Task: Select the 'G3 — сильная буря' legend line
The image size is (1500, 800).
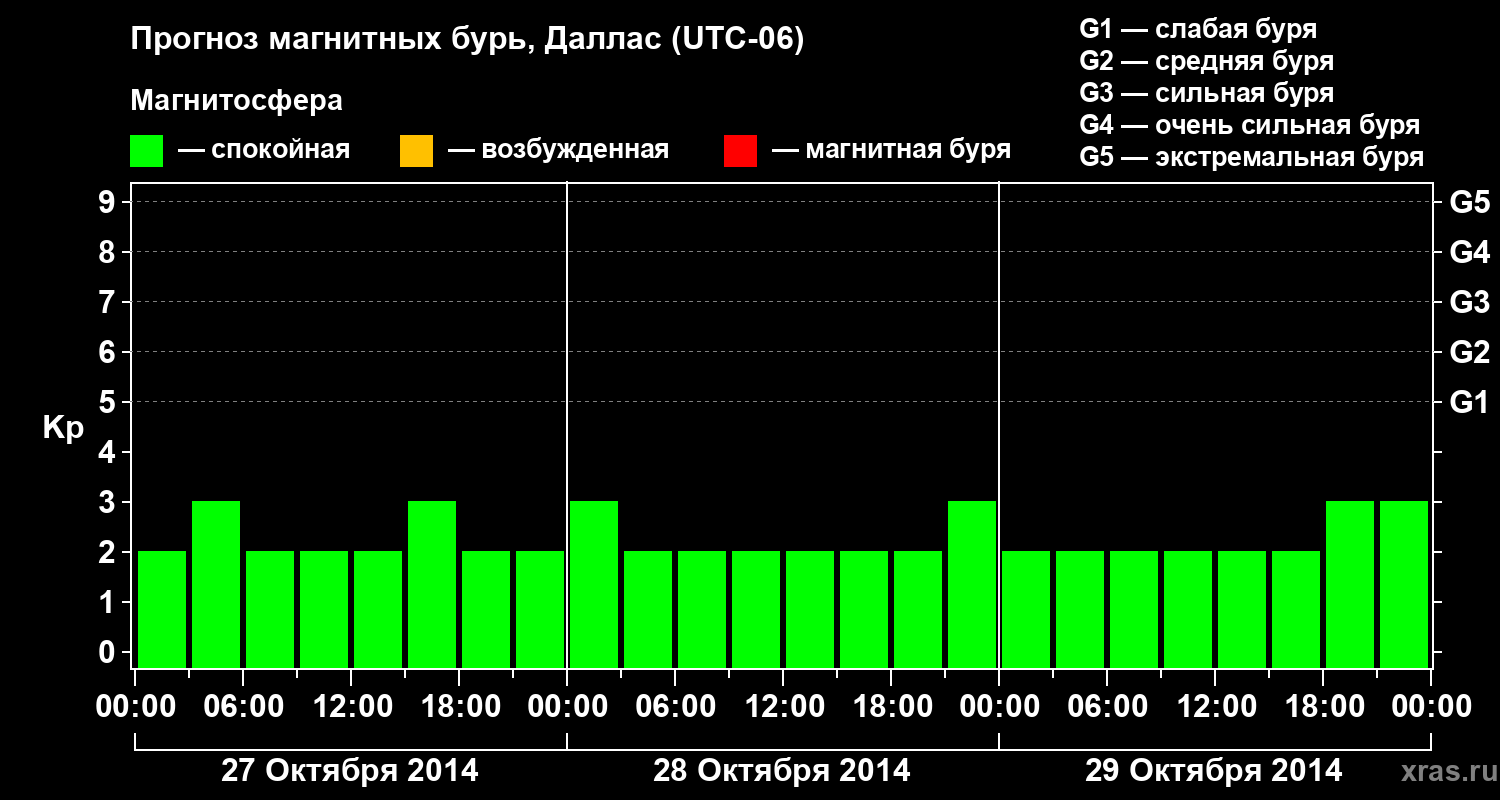Action: [x=1207, y=93]
